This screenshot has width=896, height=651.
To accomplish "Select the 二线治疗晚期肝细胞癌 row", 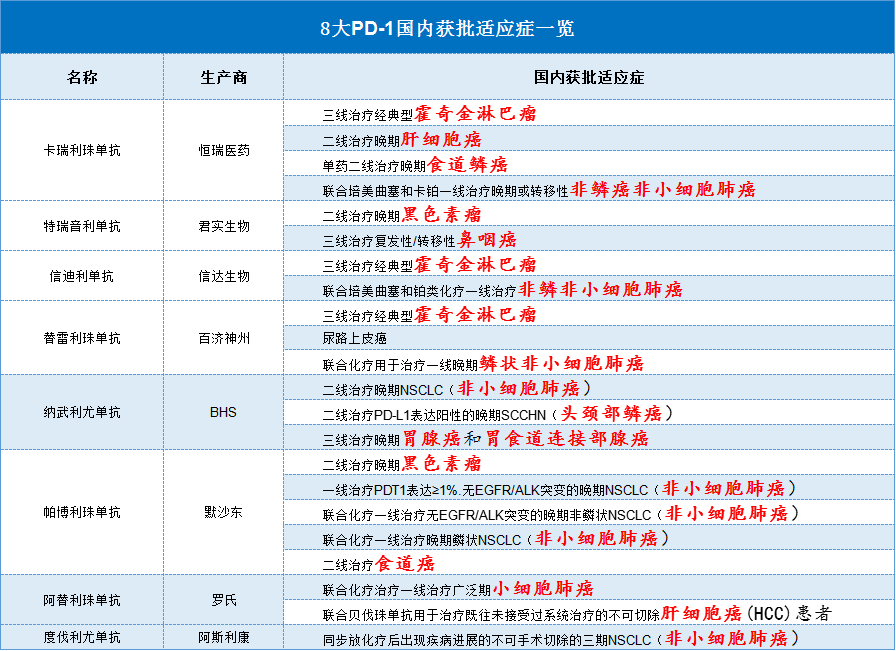I will [589, 138].
